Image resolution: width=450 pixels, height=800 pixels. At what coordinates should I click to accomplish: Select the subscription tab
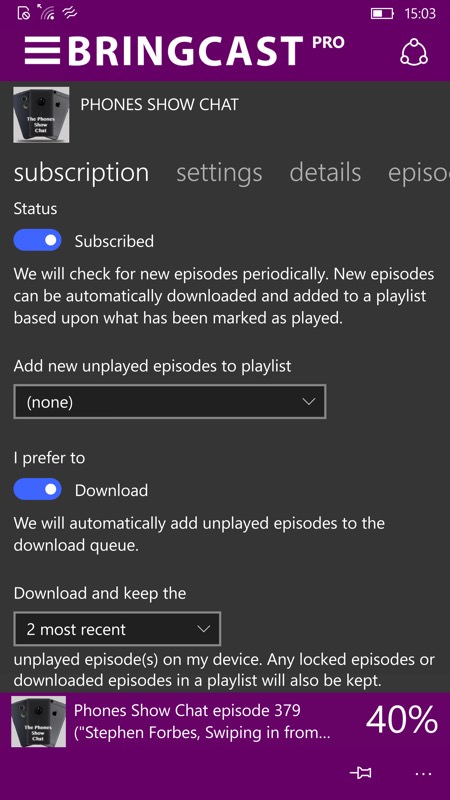(x=82, y=173)
